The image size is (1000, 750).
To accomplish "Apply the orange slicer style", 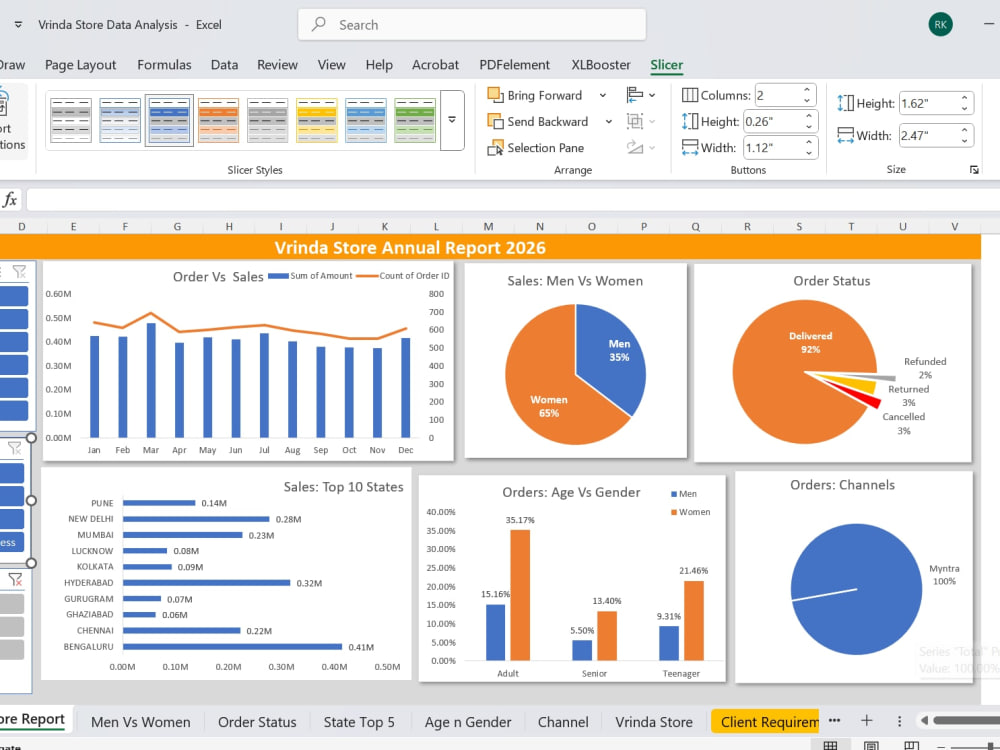I will 218,120.
